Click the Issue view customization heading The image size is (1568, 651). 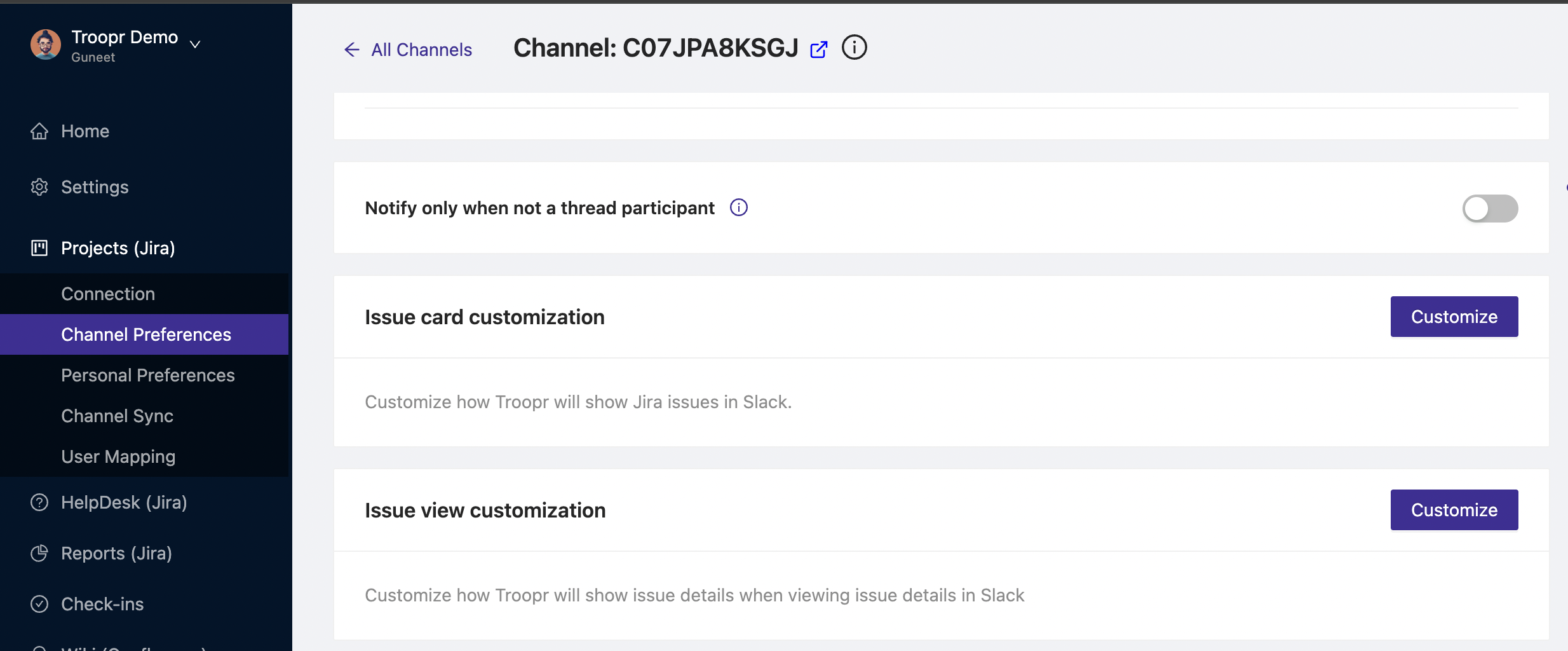pyautogui.click(x=485, y=510)
